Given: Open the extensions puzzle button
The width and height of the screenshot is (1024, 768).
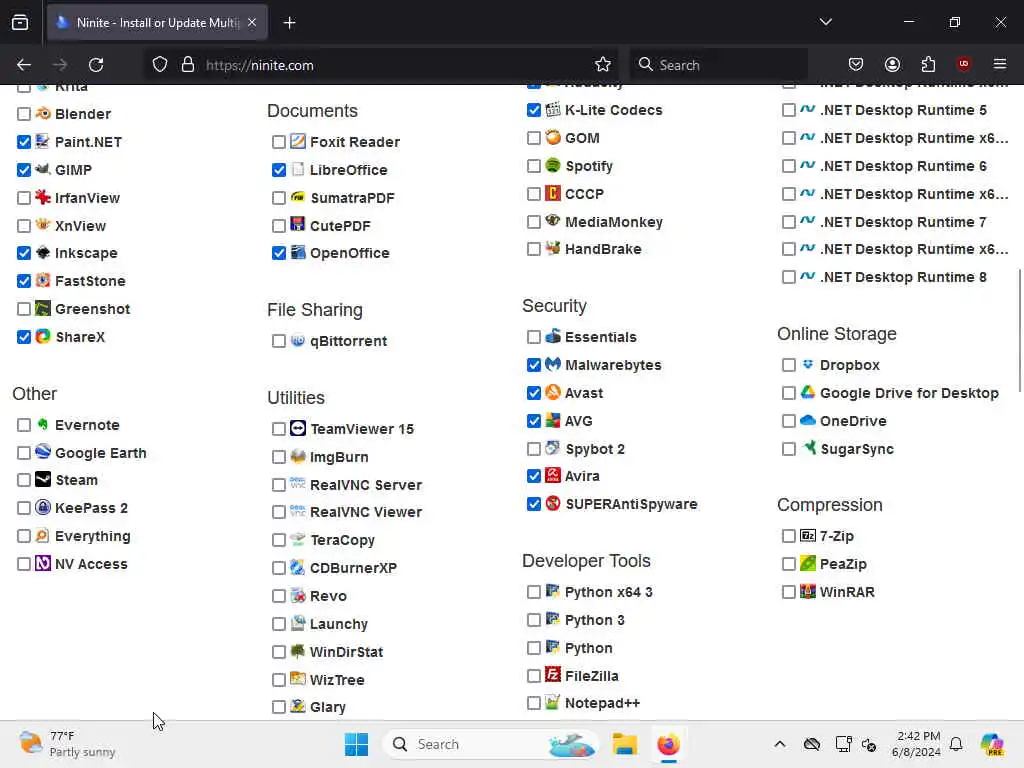Looking at the screenshot, I should tap(928, 64).
